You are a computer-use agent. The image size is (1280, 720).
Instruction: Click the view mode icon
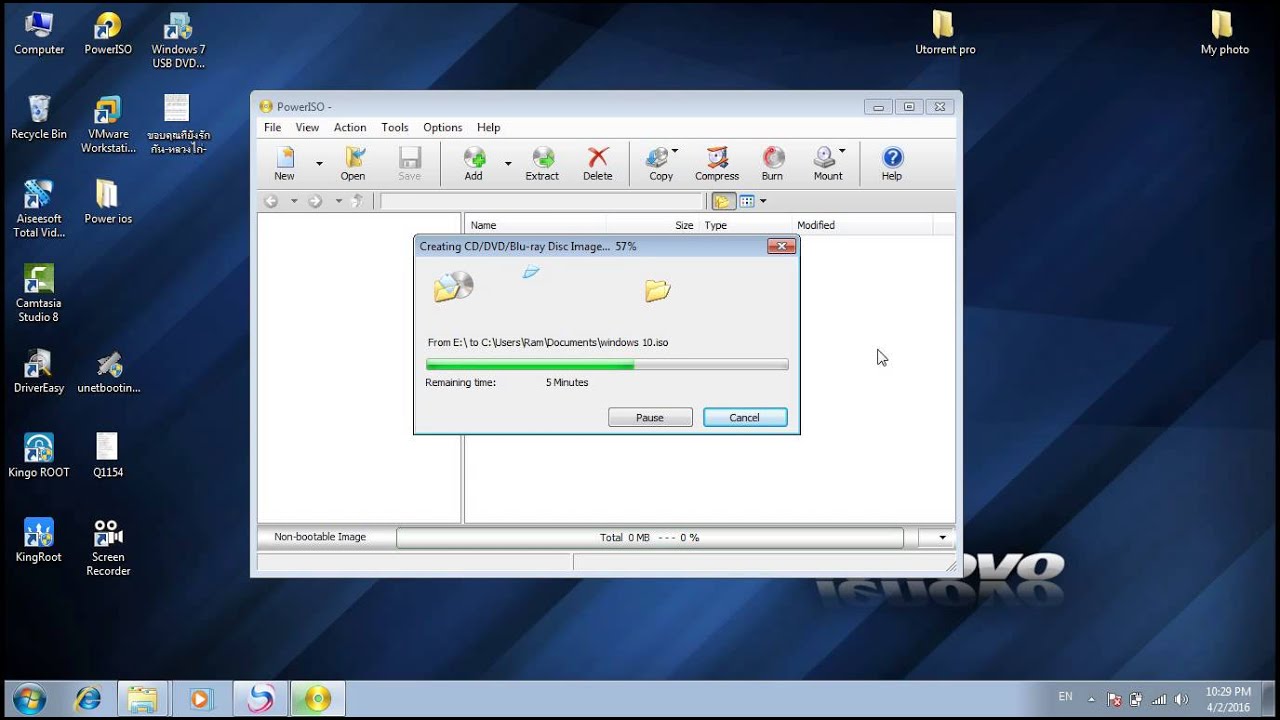click(747, 201)
